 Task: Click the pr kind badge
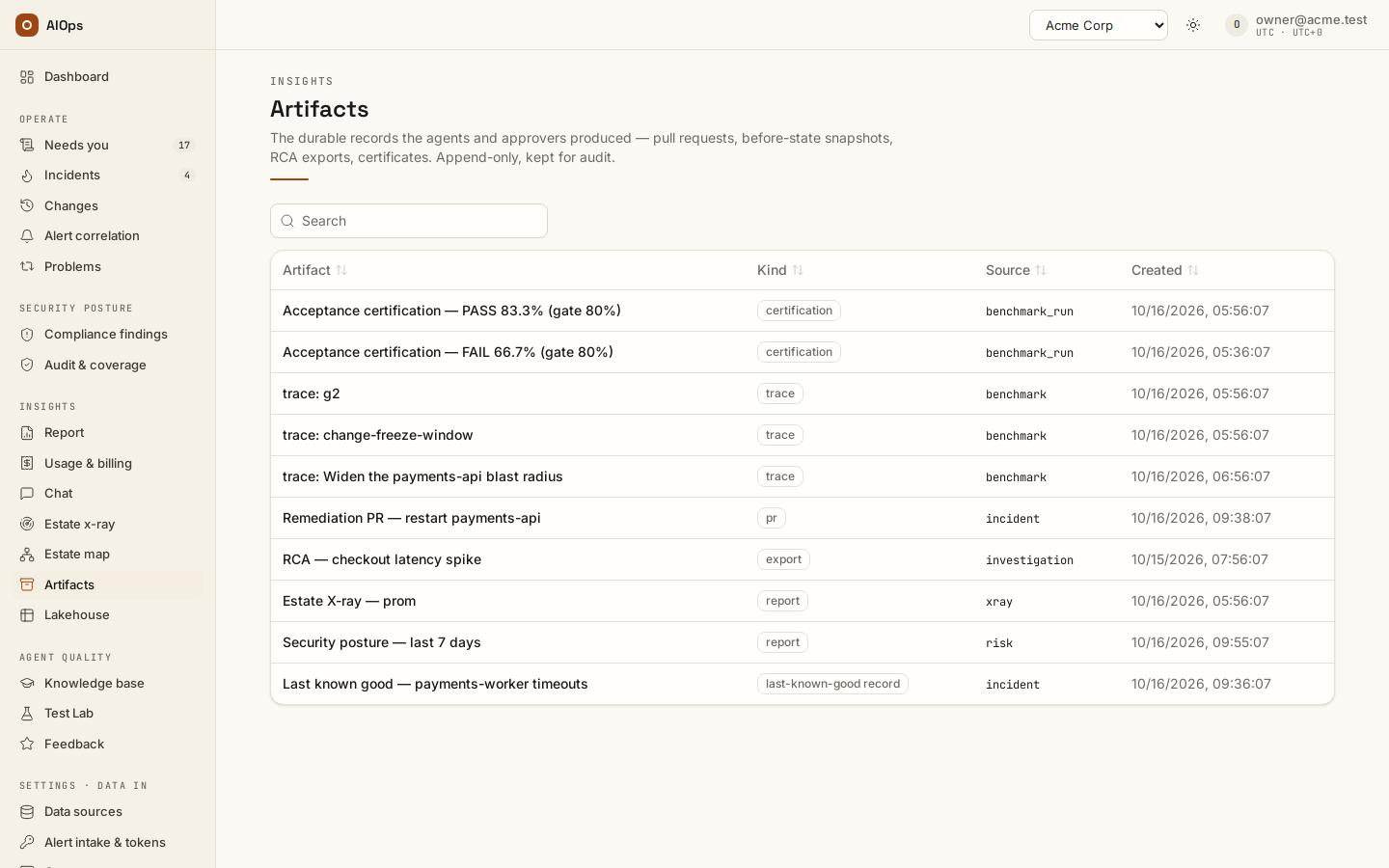772,518
